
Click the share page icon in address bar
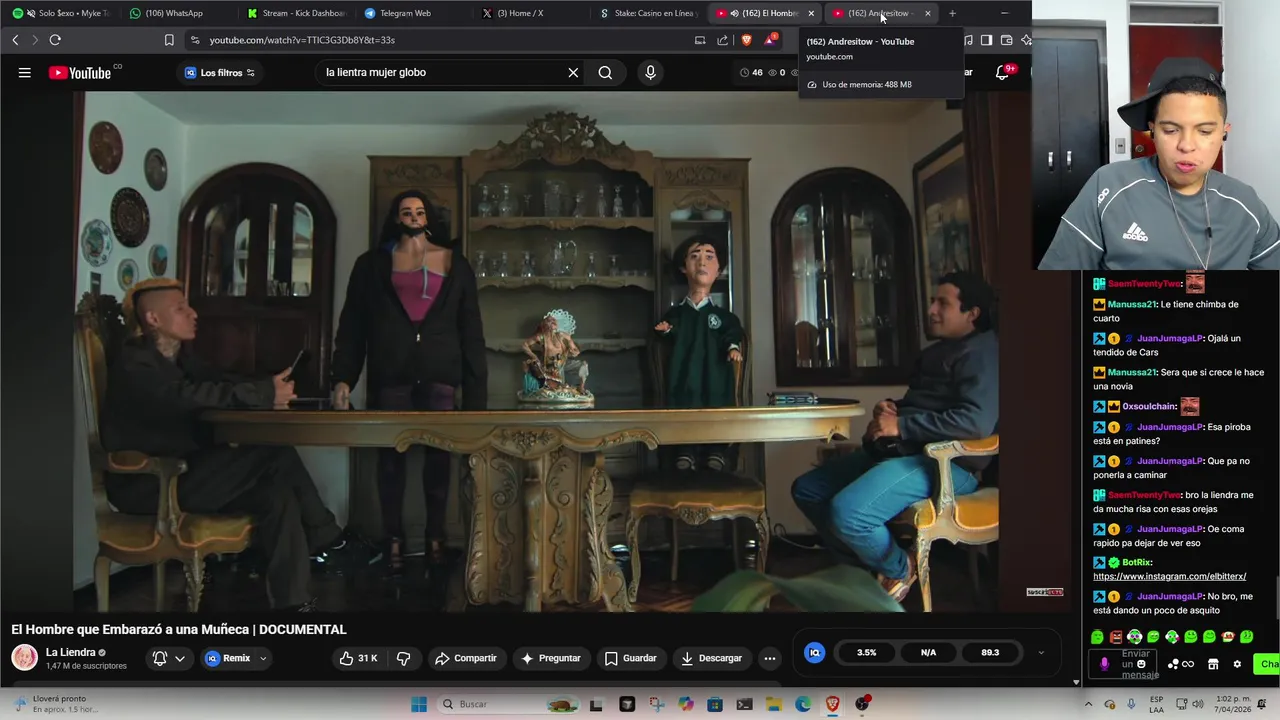(722, 40)
